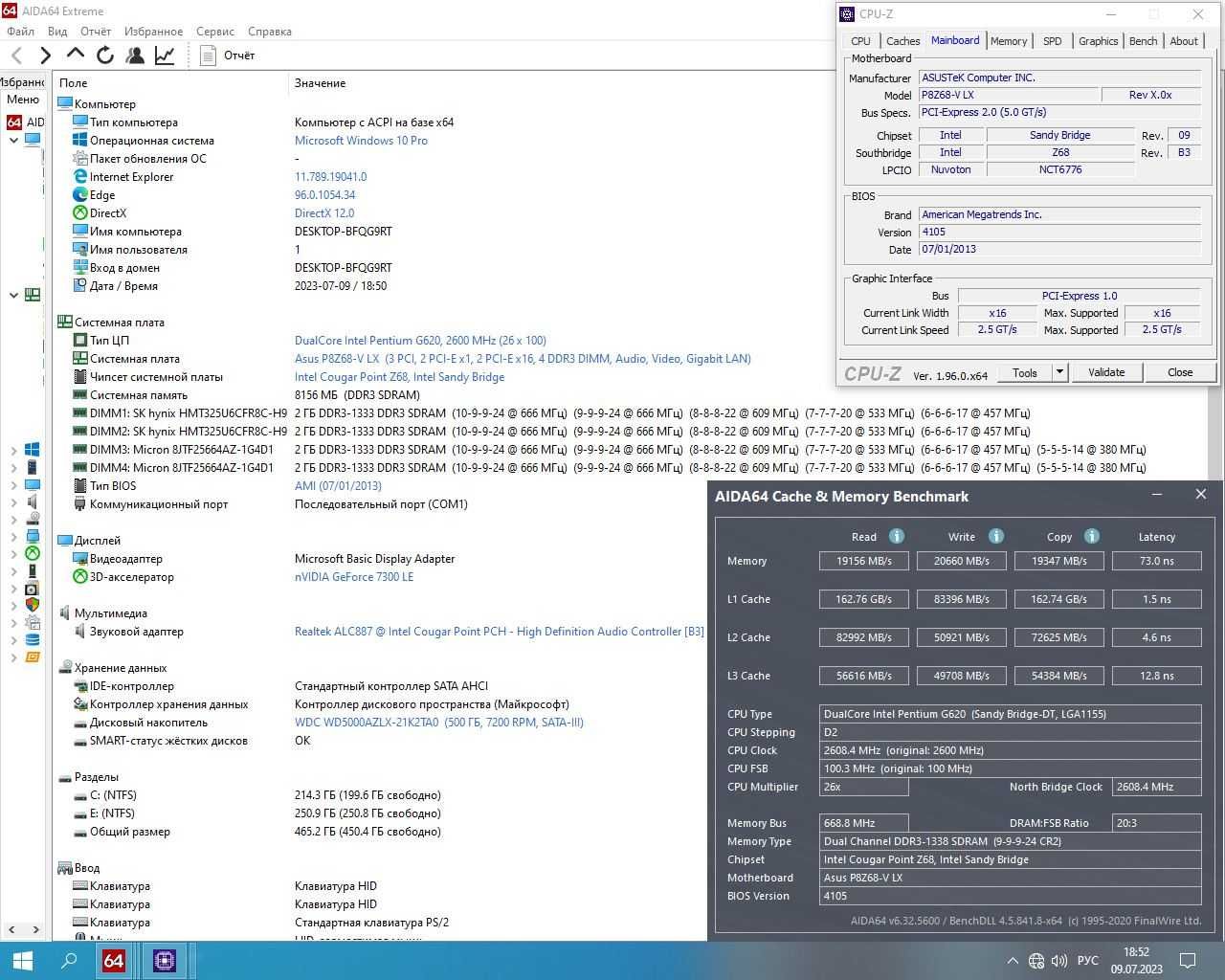Select the server tree icon in sidebar
The height and width of the screenshot is (980, 1225).
coord(33,467)
